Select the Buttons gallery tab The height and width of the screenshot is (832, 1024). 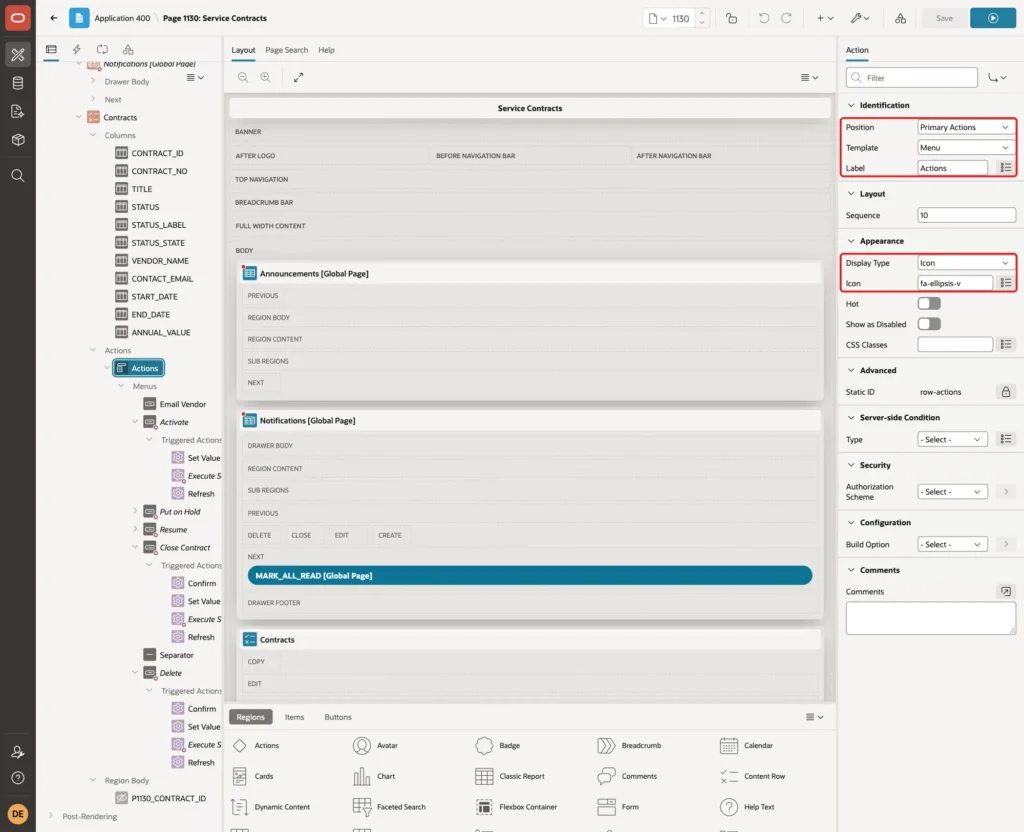click(338, 716)
